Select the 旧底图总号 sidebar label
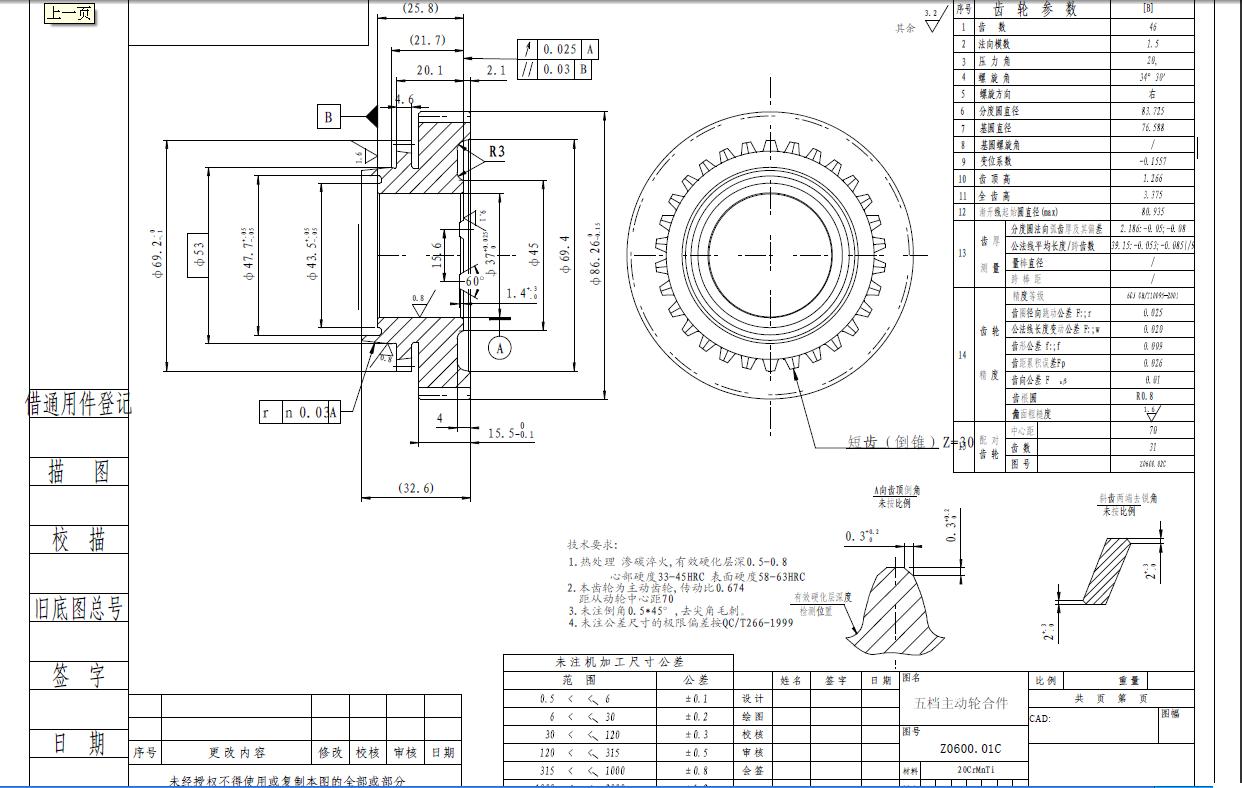This screenshot has width=1242, height=788. (x=79, y=608)
